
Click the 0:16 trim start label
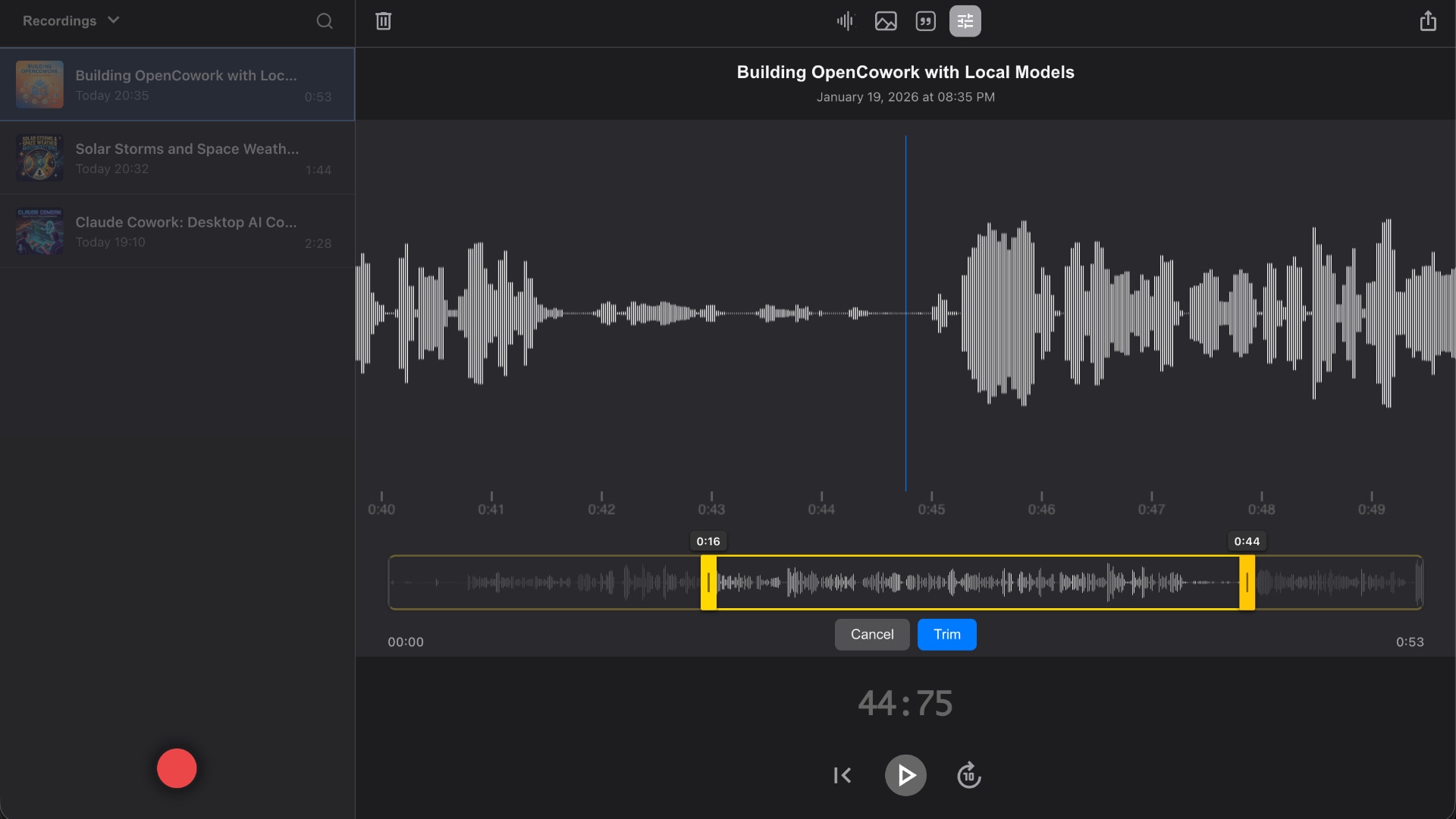point(708,541)
